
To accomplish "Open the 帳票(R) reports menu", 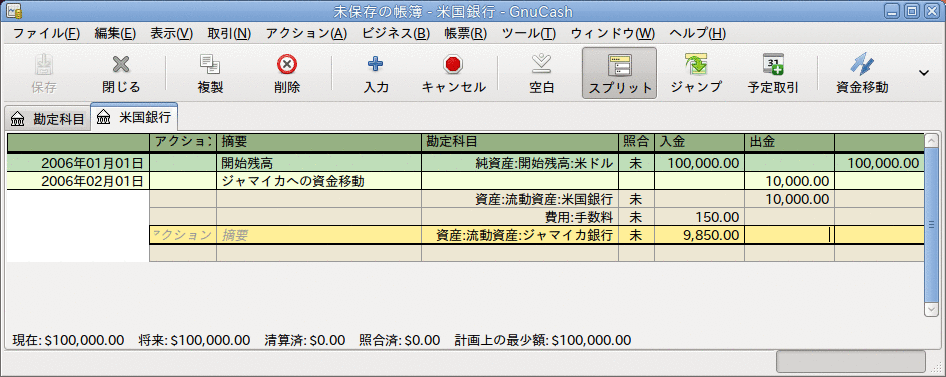I will click(x=465, y=33).
